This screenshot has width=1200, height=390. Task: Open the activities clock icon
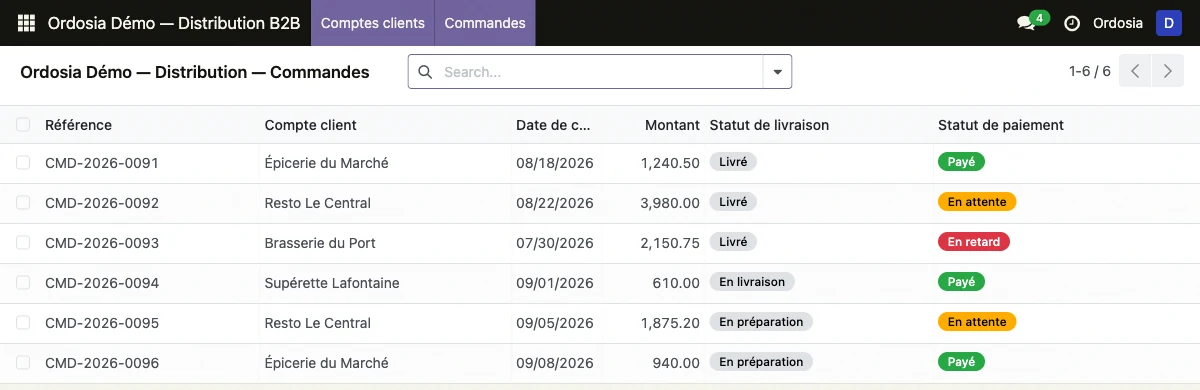coord(1072,23)
